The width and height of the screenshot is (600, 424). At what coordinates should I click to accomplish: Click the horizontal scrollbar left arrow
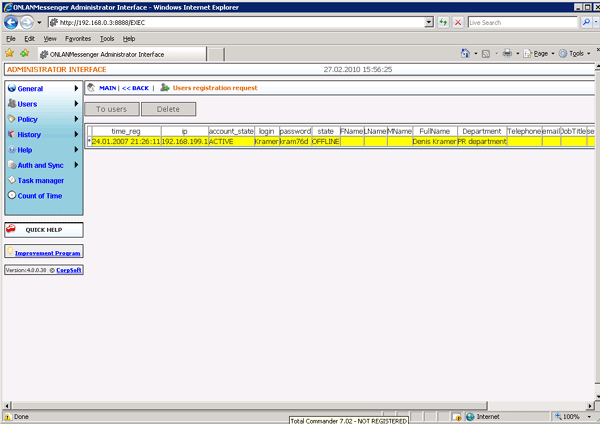point(7,405)
